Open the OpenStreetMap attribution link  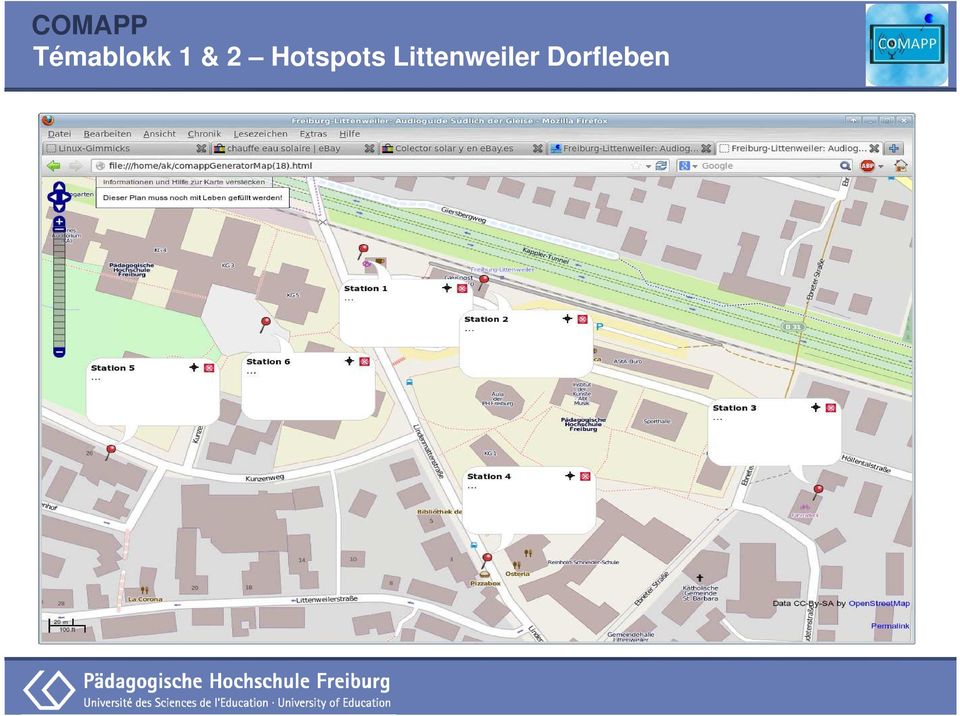[879, 603]
